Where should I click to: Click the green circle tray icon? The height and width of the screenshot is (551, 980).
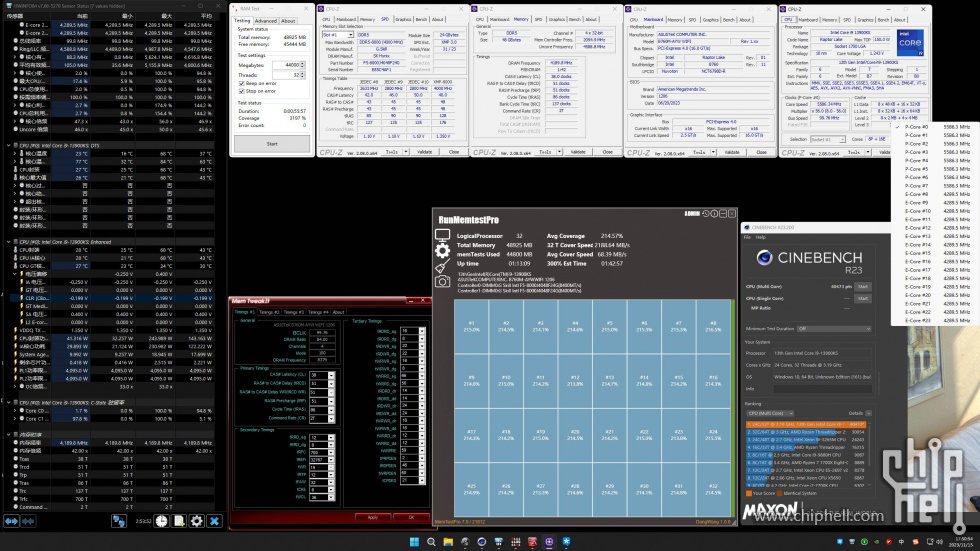pos(864,542)
